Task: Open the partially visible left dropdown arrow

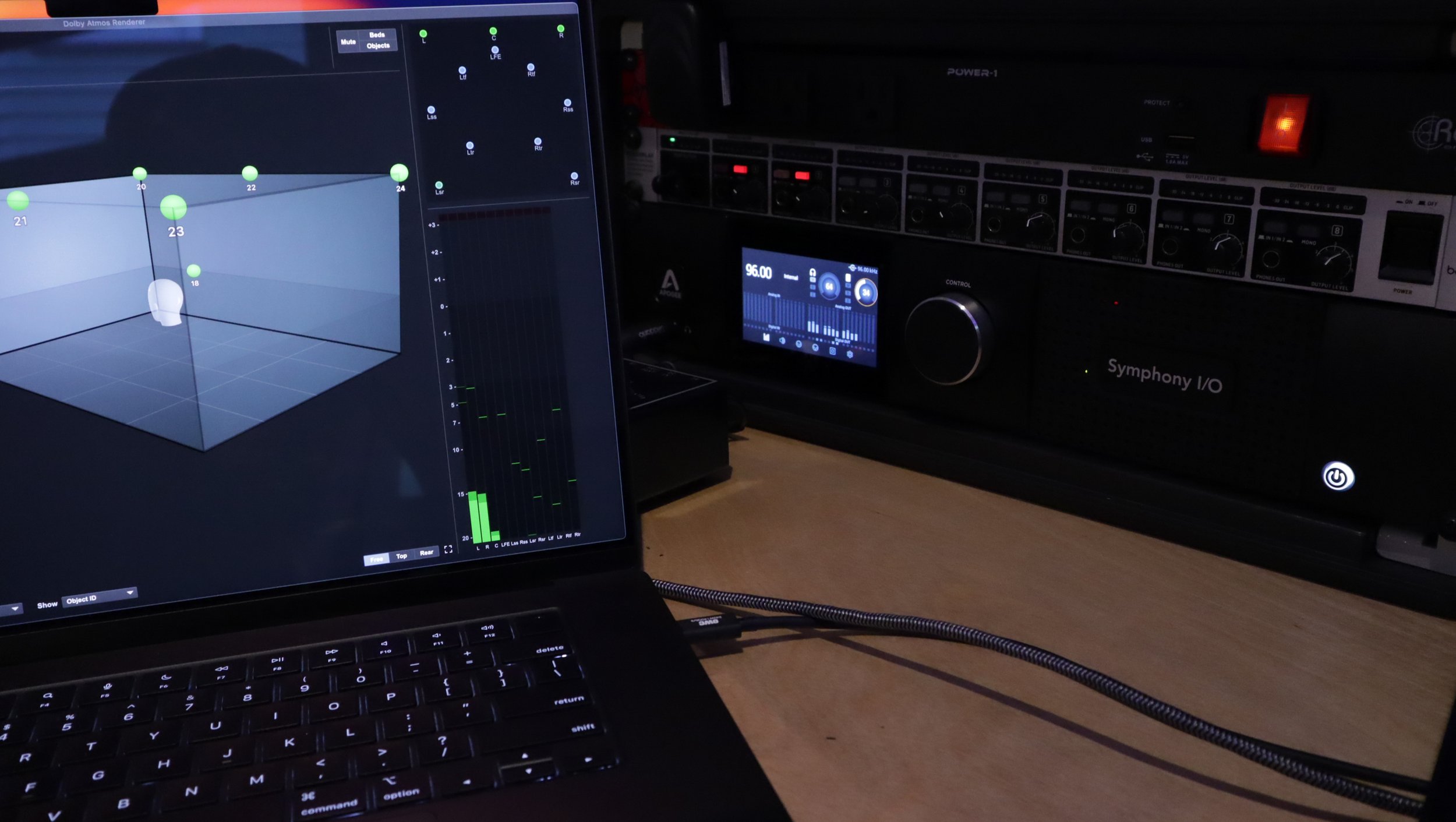Action: click(x=15, y=609)
